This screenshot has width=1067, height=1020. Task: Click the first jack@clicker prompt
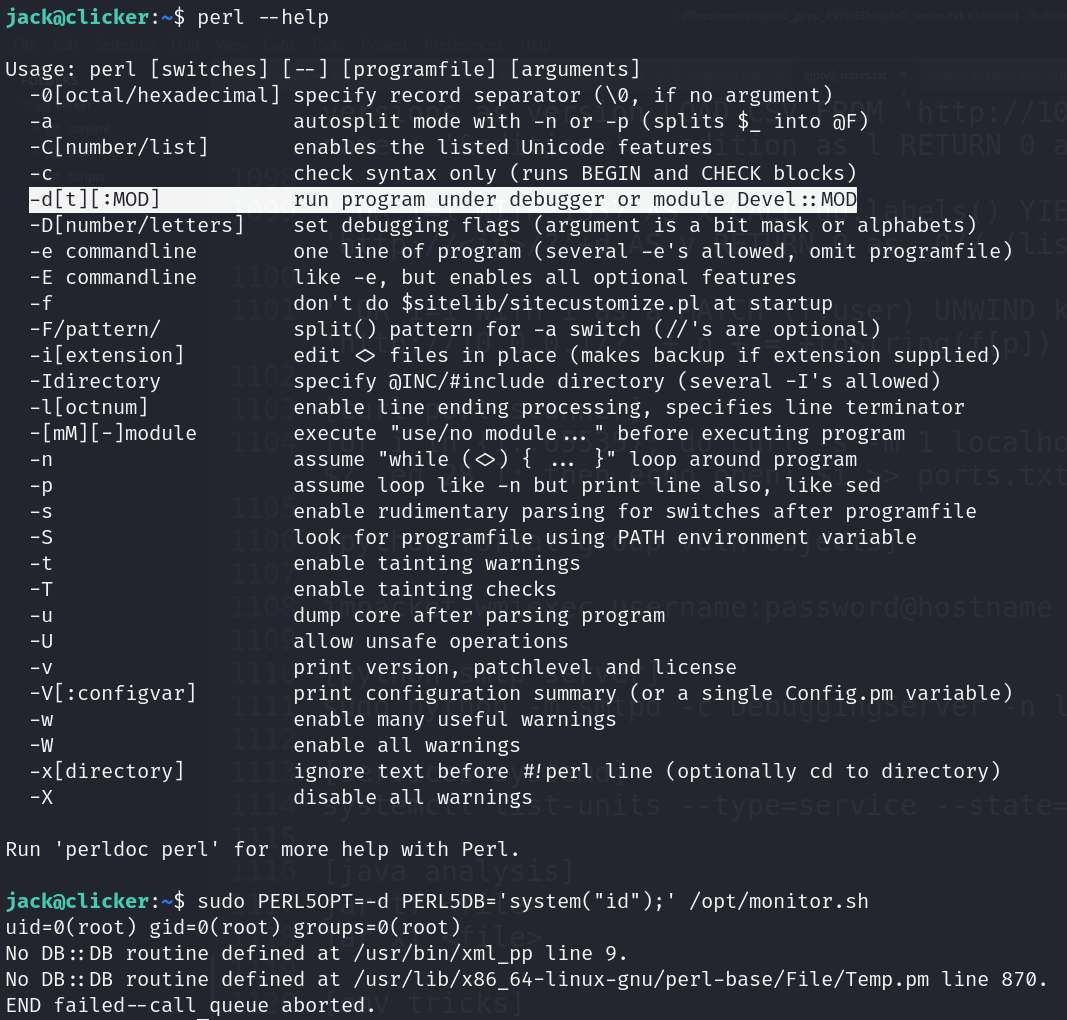pyautogui.click(x=80, y=17)
